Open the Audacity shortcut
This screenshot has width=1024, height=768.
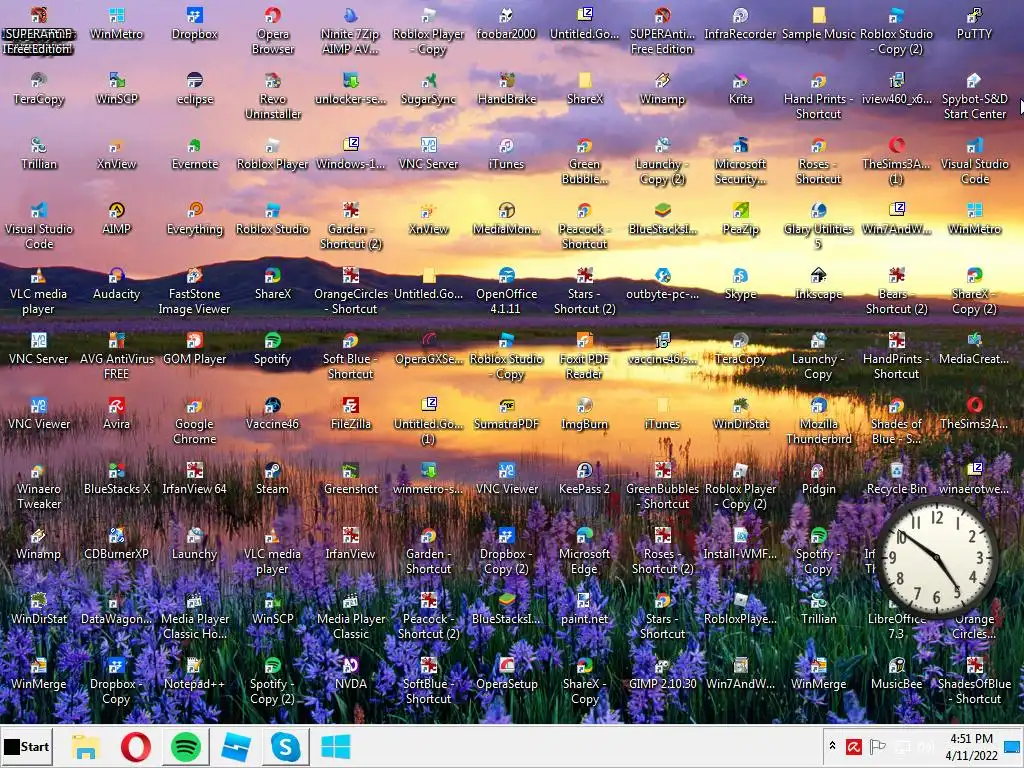(116, 284)
